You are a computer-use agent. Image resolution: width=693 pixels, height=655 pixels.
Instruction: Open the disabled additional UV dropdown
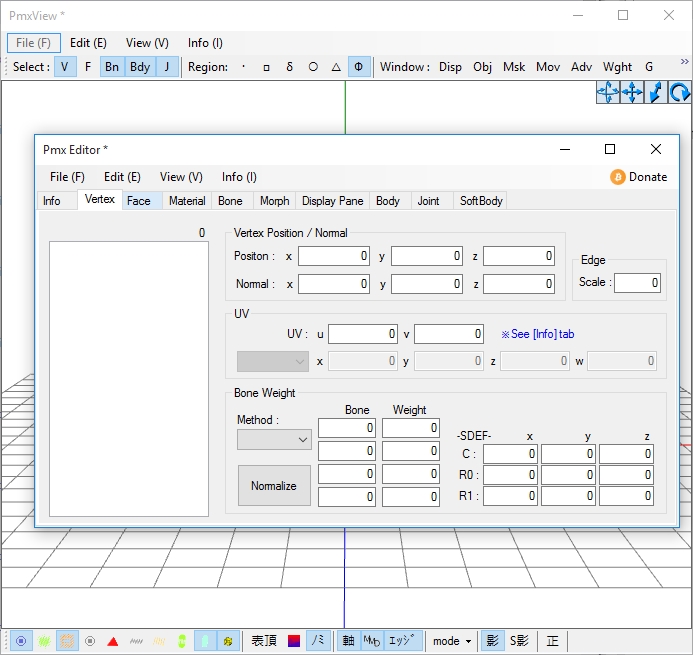coord(273,362)
